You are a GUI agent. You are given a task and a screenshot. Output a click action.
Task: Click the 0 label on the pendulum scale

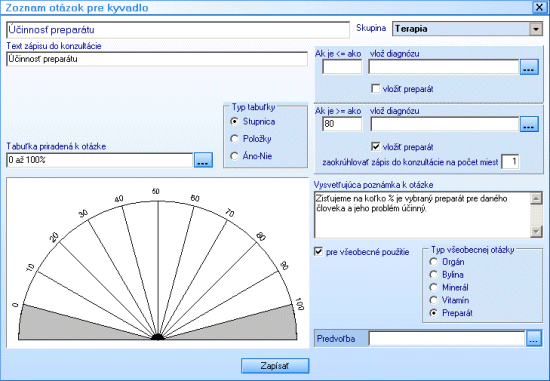15,305
